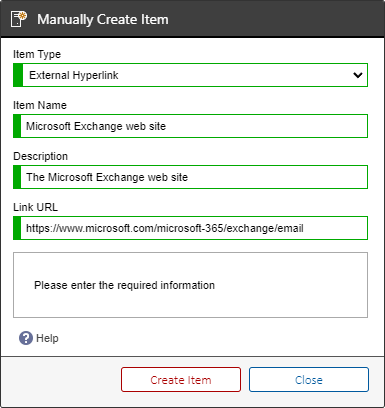Click the green indicator bar on Item Name field
Screen dimensions: 385x408
pyautogui.click(x=17, y=126)
